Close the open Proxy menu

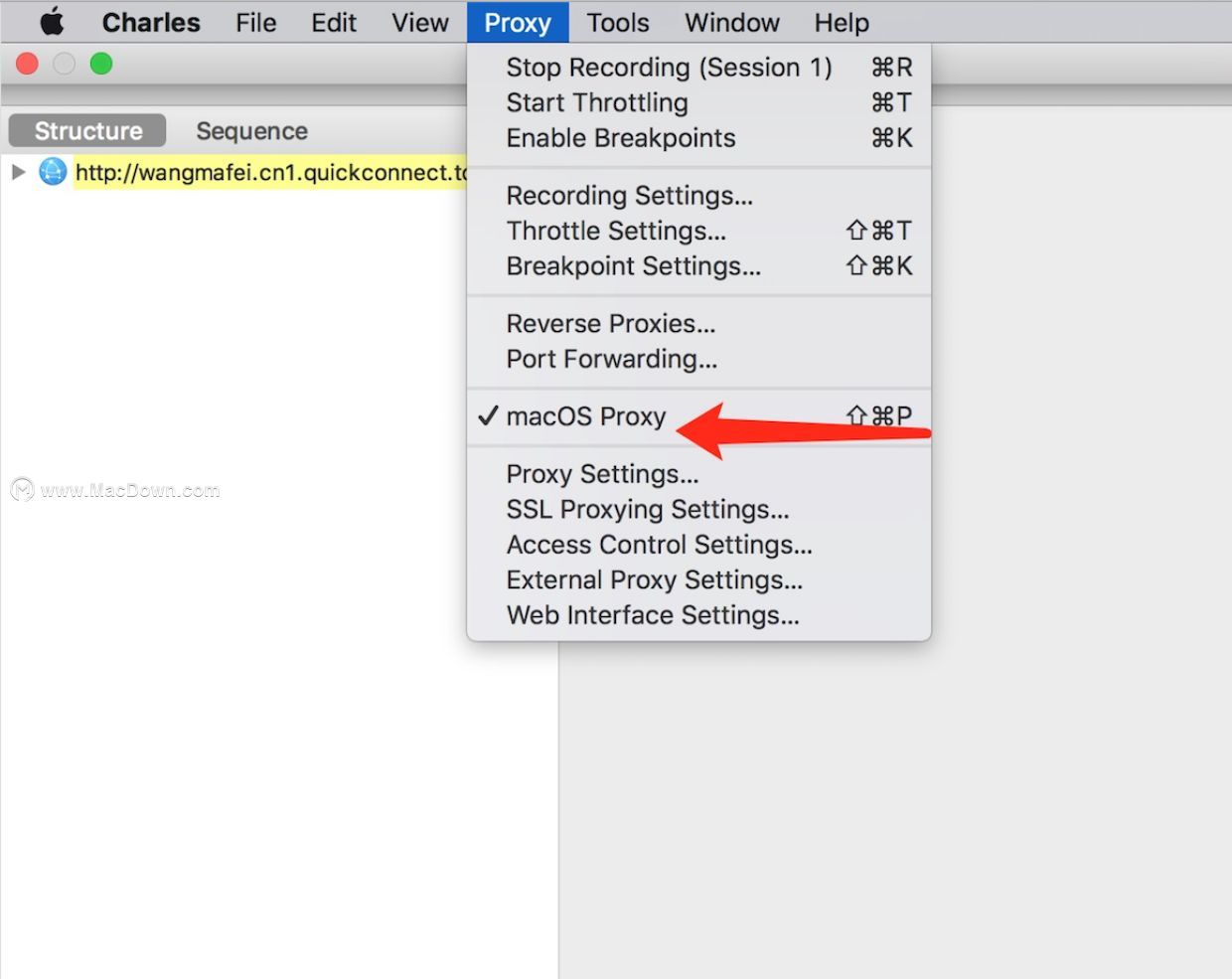518,22
